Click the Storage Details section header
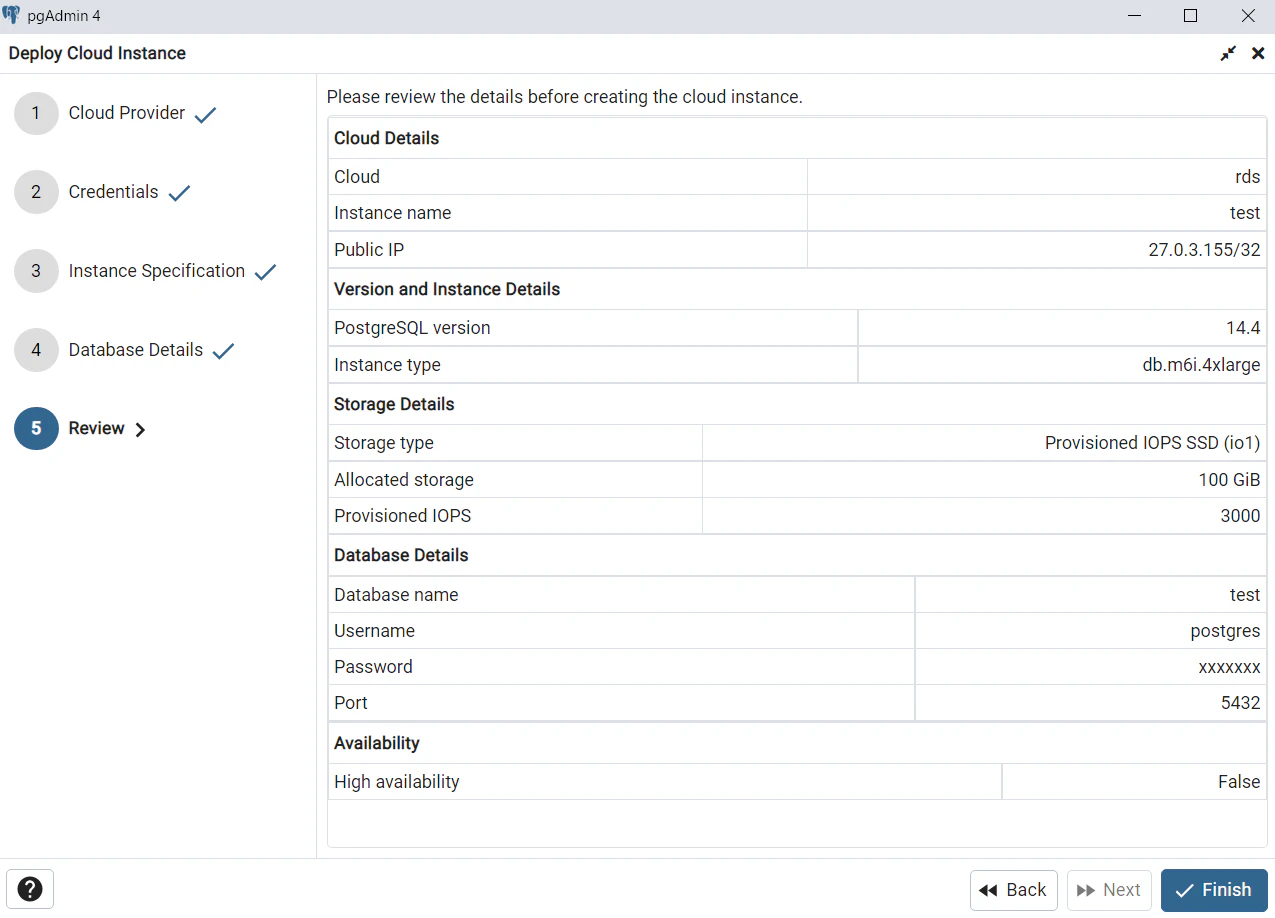Image resolution: width=1275 pixels, height=918 pixels. [x=394, y=404]
